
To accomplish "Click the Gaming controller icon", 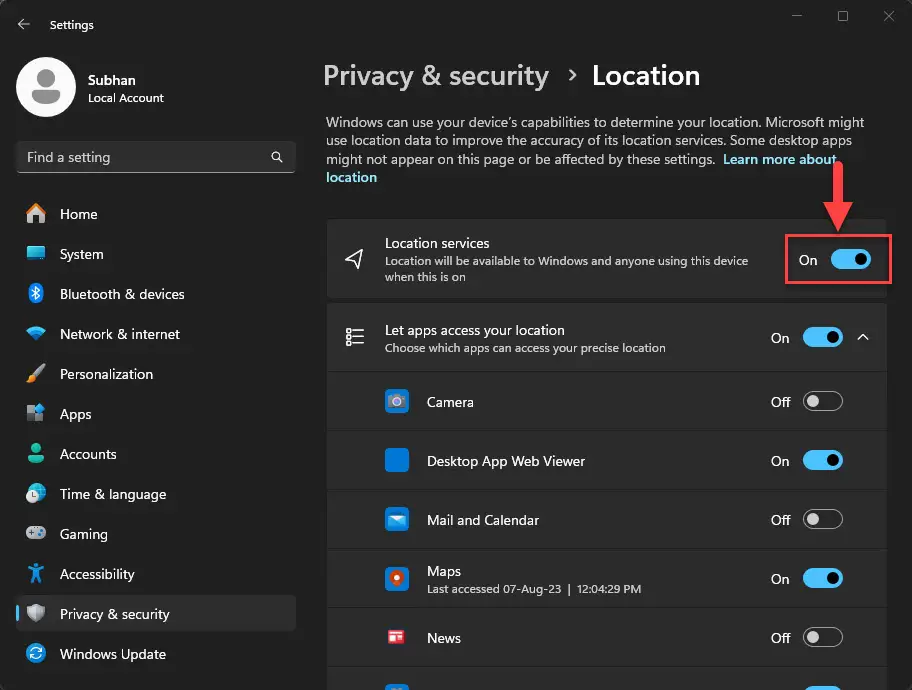I will pos(36,533).
